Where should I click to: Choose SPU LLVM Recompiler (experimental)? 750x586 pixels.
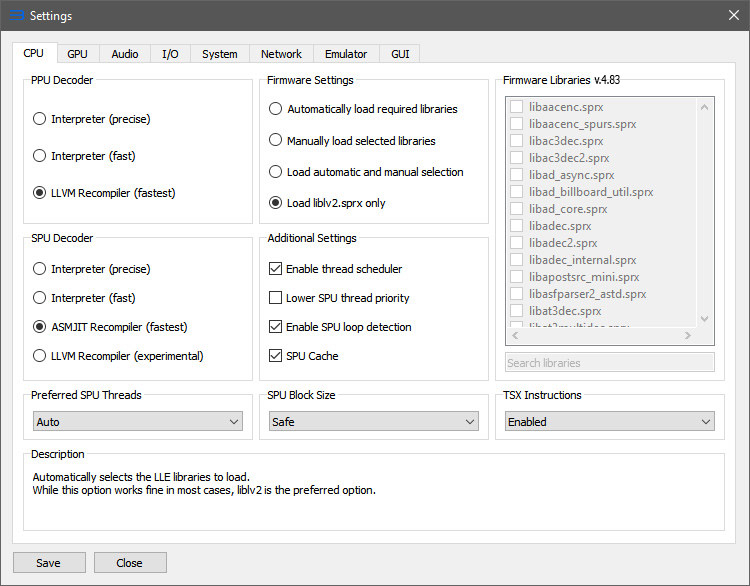click(118, 356)
